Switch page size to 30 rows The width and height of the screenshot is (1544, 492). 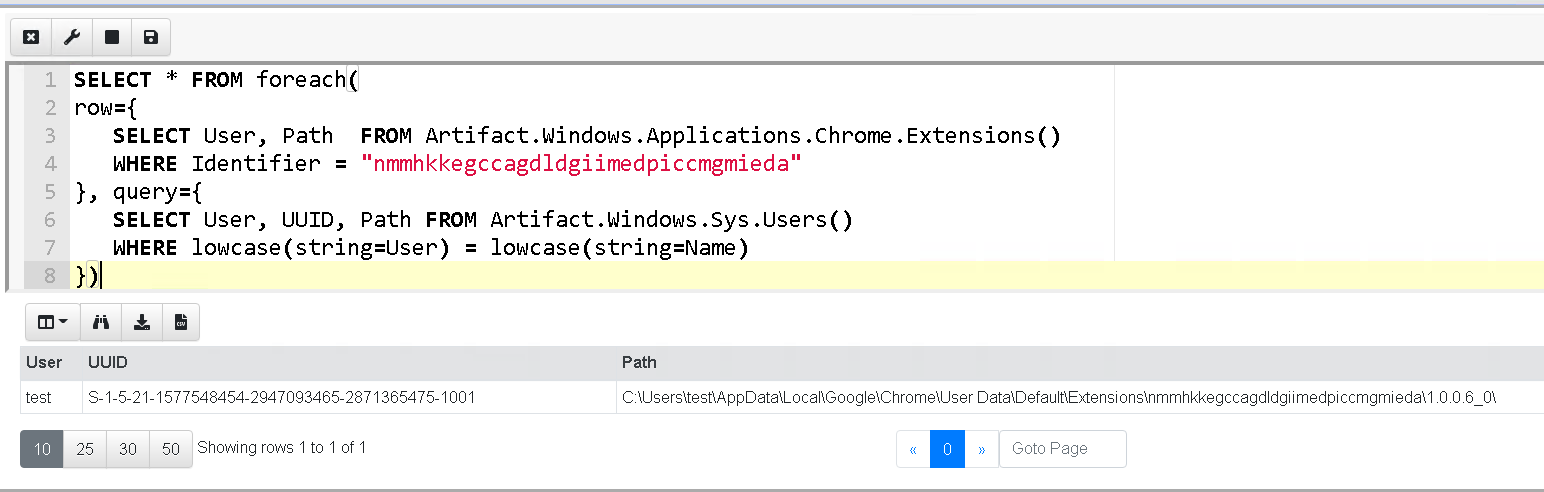pyautogui.click(x=128, y=449)
